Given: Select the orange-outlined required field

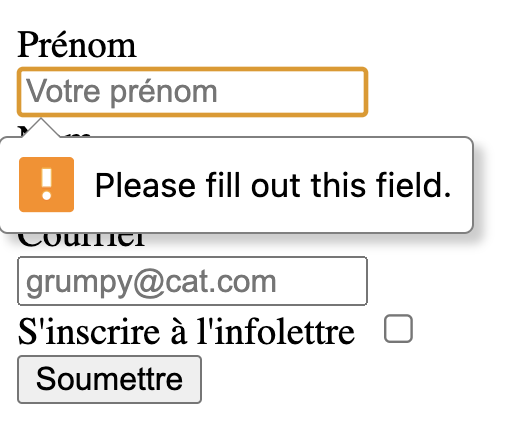Looking at the screenshot, I should (x=192, y=92).
